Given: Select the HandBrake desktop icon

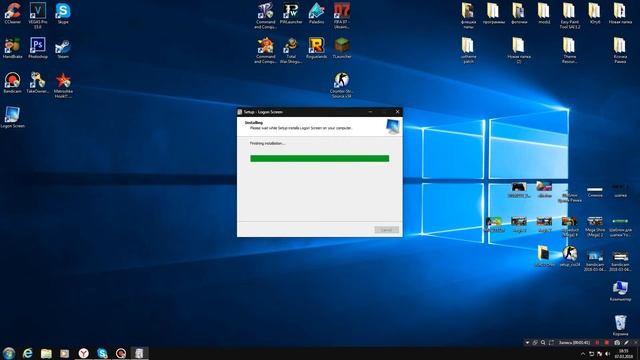Looking at the screenshot, I should click(x=13, y=48).
